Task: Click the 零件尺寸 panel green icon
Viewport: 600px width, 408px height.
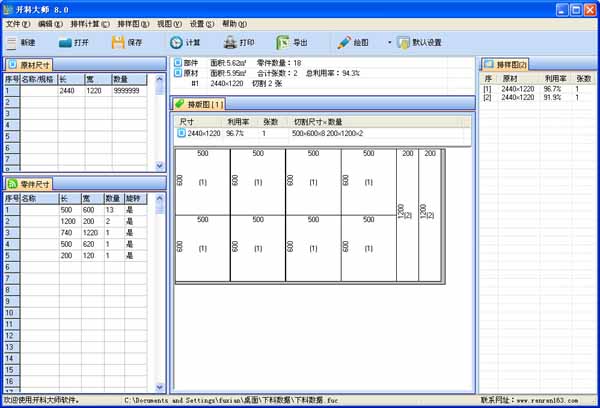Action: pos(12,184)
